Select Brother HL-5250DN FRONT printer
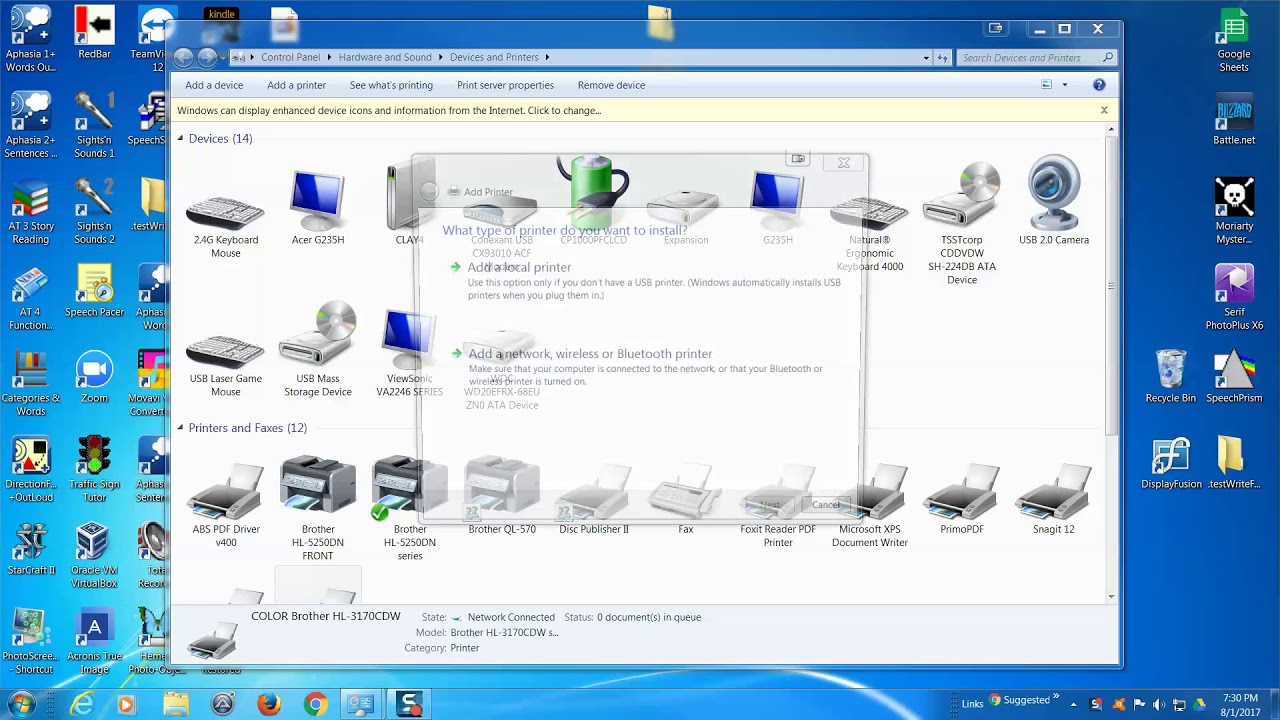This screenshot has height=720, width=1280. pyautogui.click(x=318, y=509)
